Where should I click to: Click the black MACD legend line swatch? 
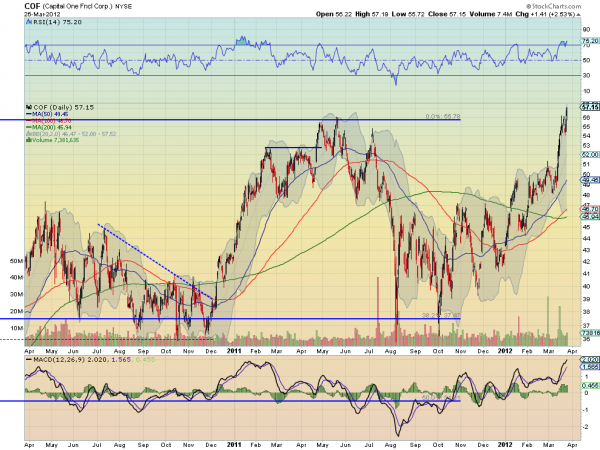coord(29,360)
